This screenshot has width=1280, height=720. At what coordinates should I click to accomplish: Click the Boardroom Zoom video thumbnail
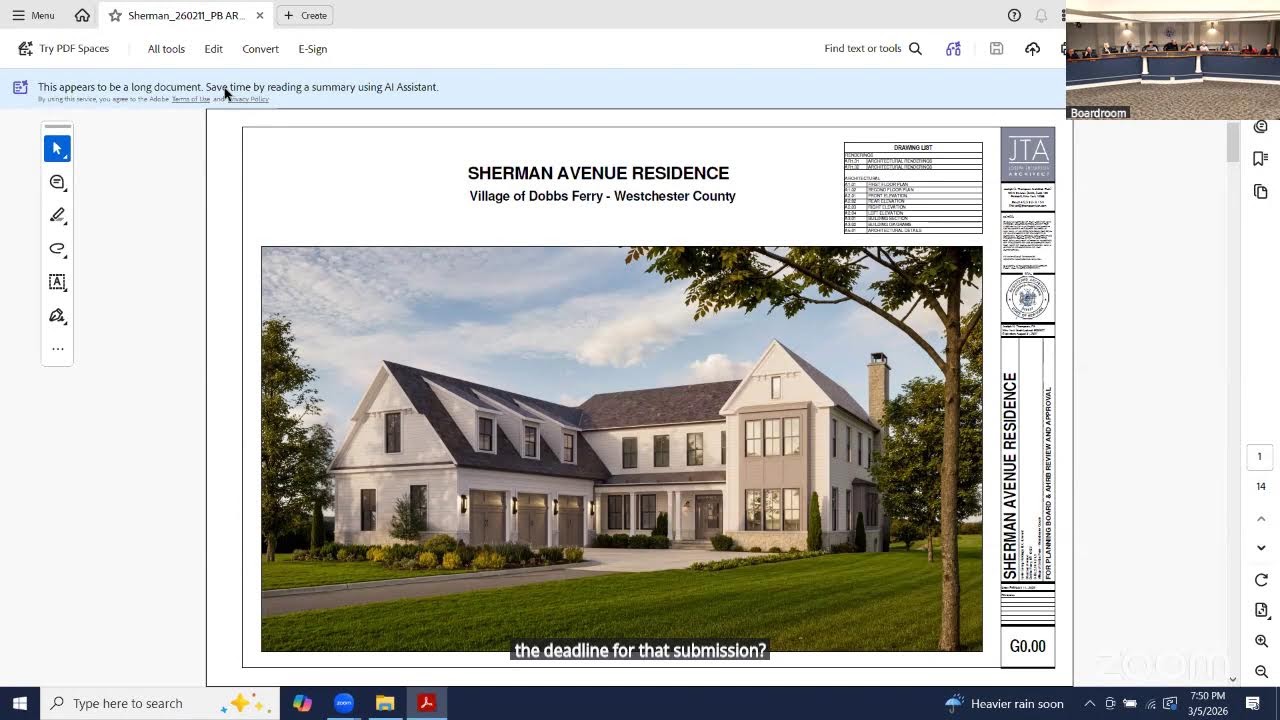pos(1172,60)
